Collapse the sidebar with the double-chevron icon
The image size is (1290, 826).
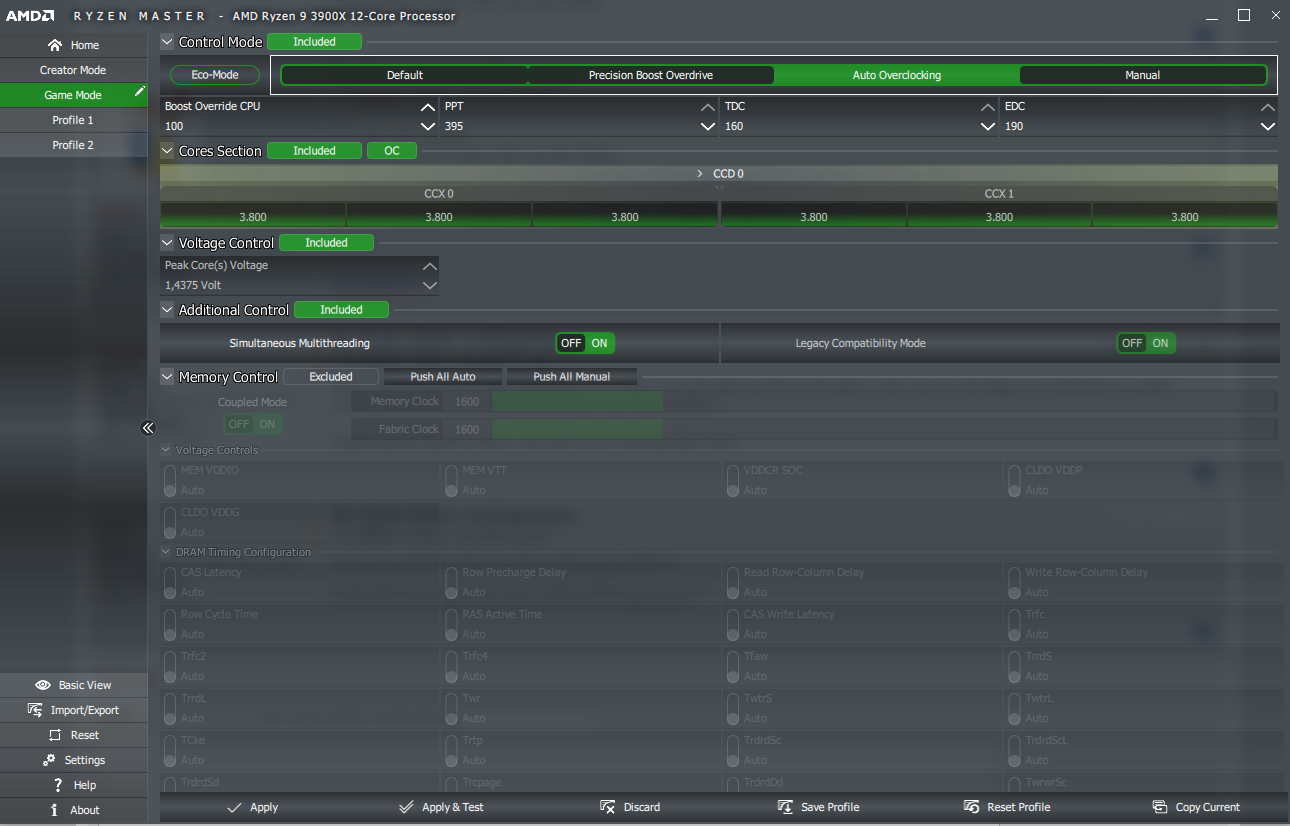tap(148, 428)
